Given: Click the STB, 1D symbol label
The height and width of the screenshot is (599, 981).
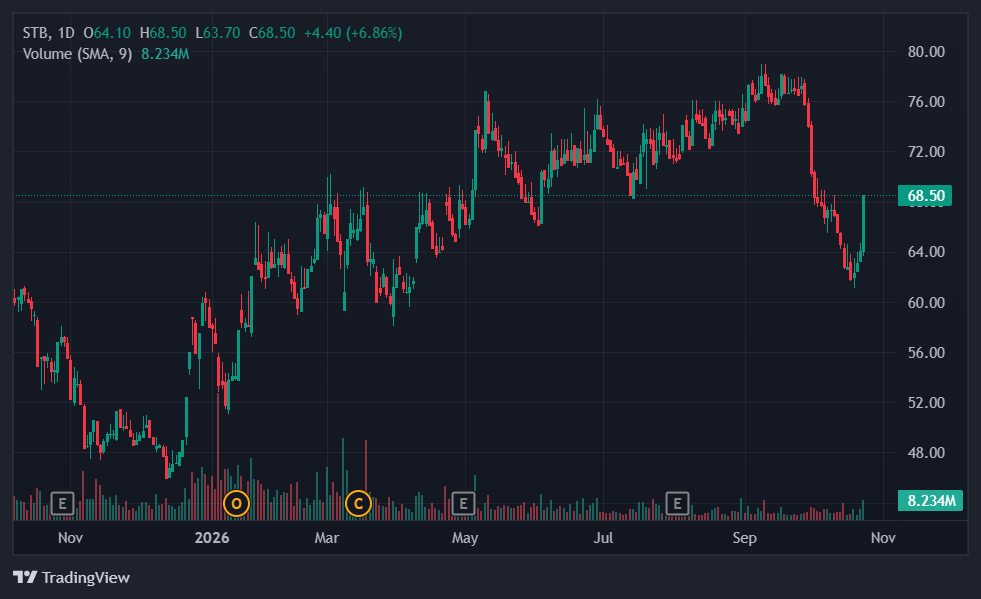Looking at the screenshot, I should click(48, 33).
